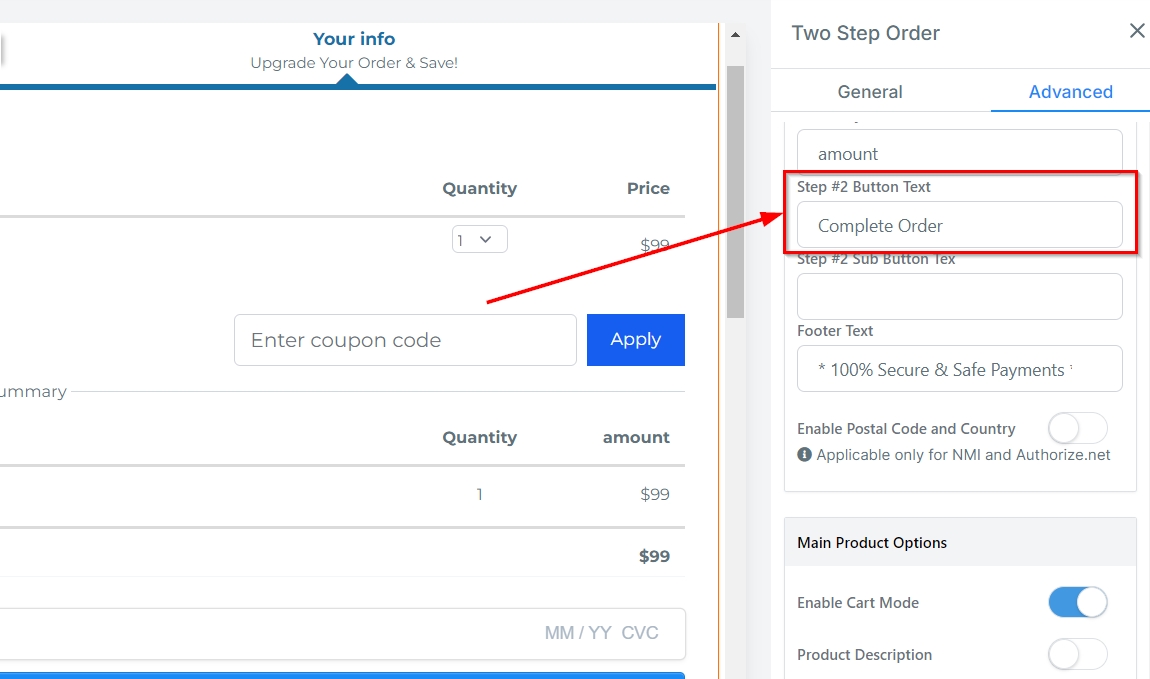The height and width of the screenshot is (679, 1150).
Task: Disable the Enable Cart Mode switch
Action: click(1077, 602)
